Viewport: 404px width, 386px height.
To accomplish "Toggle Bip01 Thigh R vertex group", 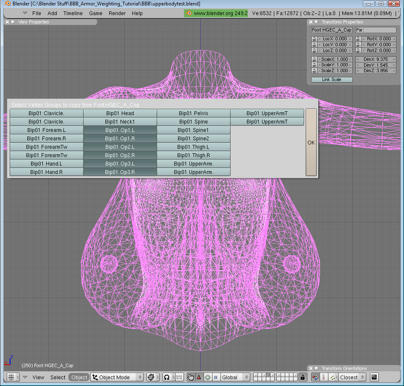I will tap(193, 155).
